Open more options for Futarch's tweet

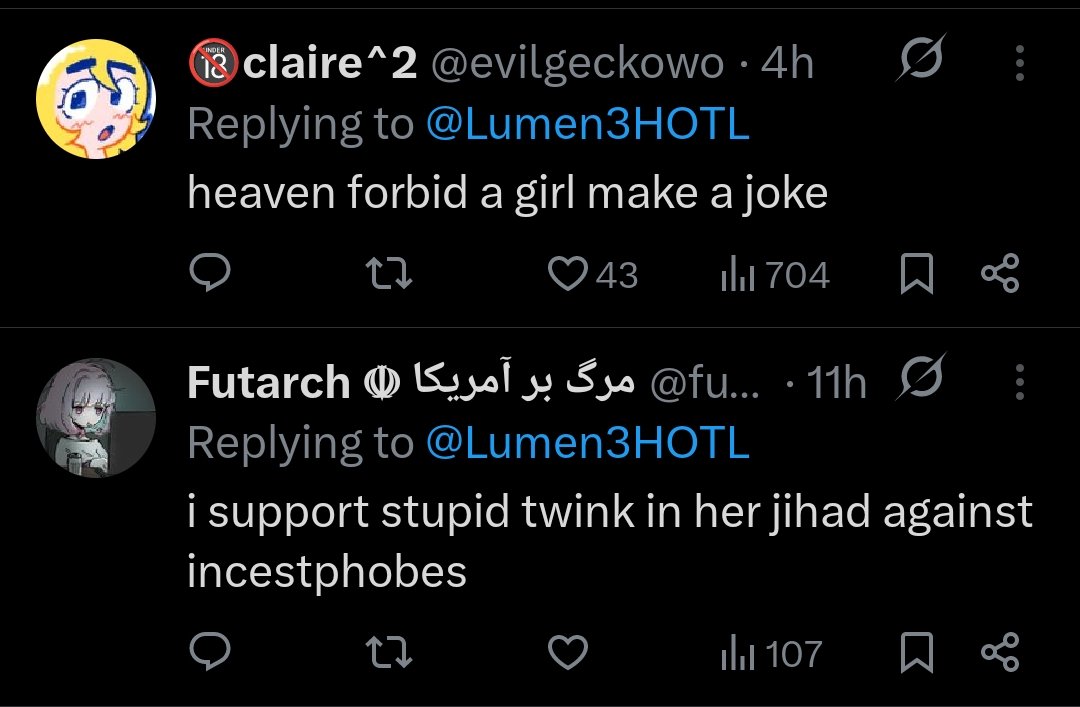coord(1019,381)
